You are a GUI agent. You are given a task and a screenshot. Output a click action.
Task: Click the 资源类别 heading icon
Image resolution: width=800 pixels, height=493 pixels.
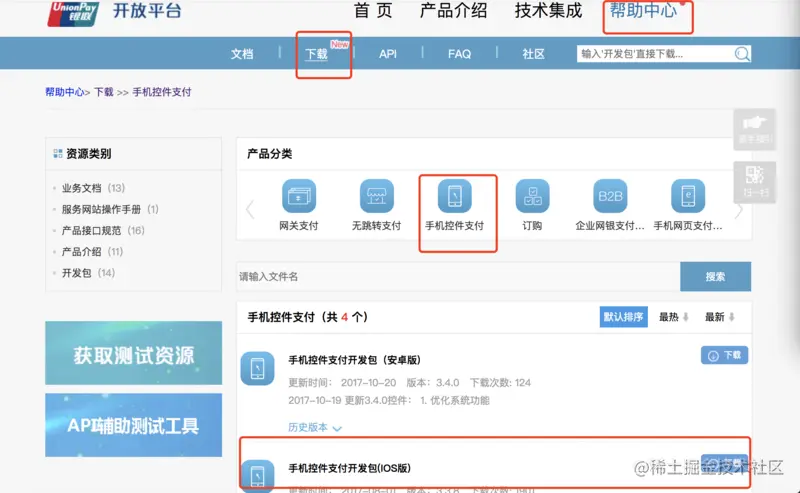point(58,154)
